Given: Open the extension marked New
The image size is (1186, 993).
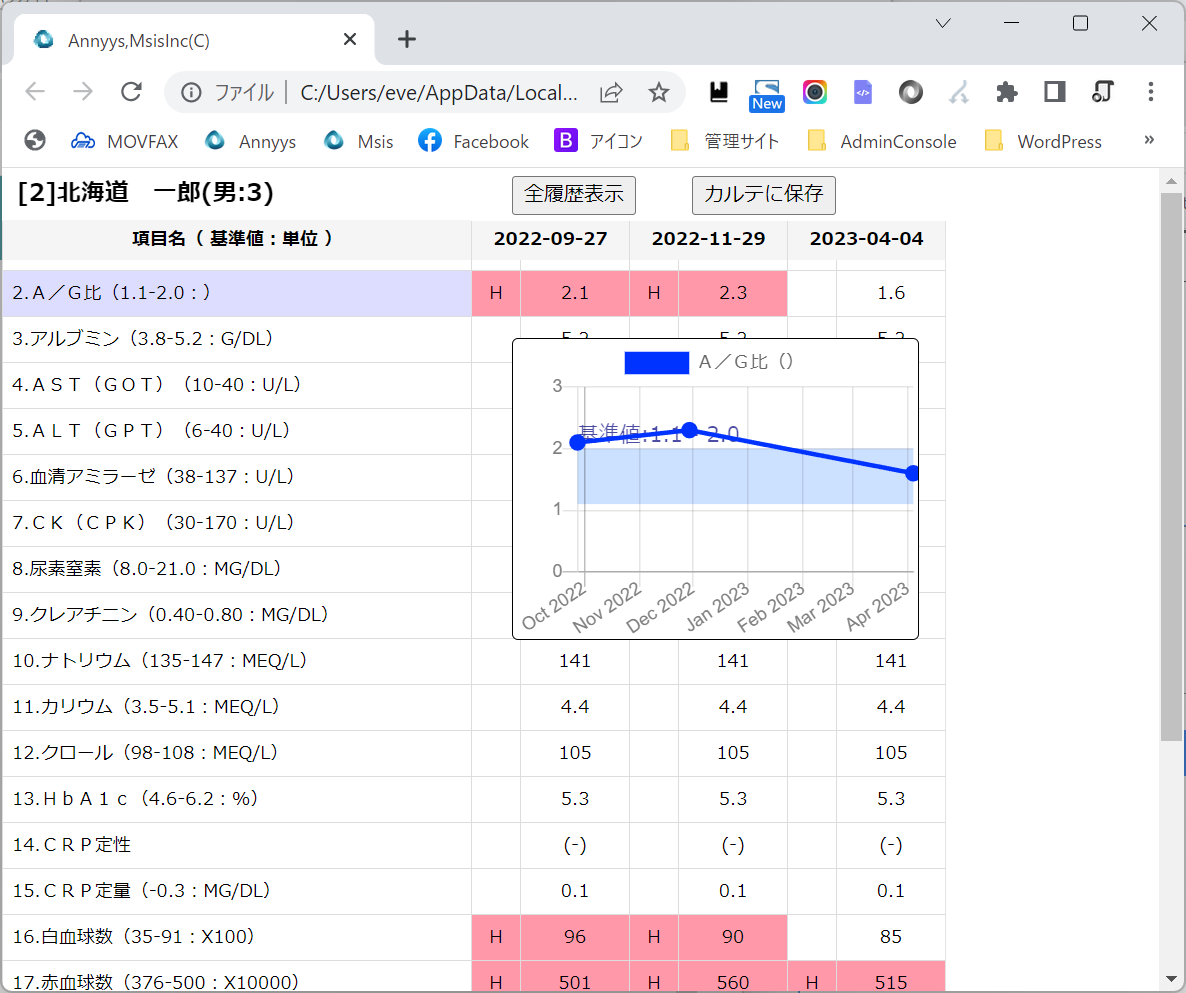Looking at the screenshot, I should point(766,95).
